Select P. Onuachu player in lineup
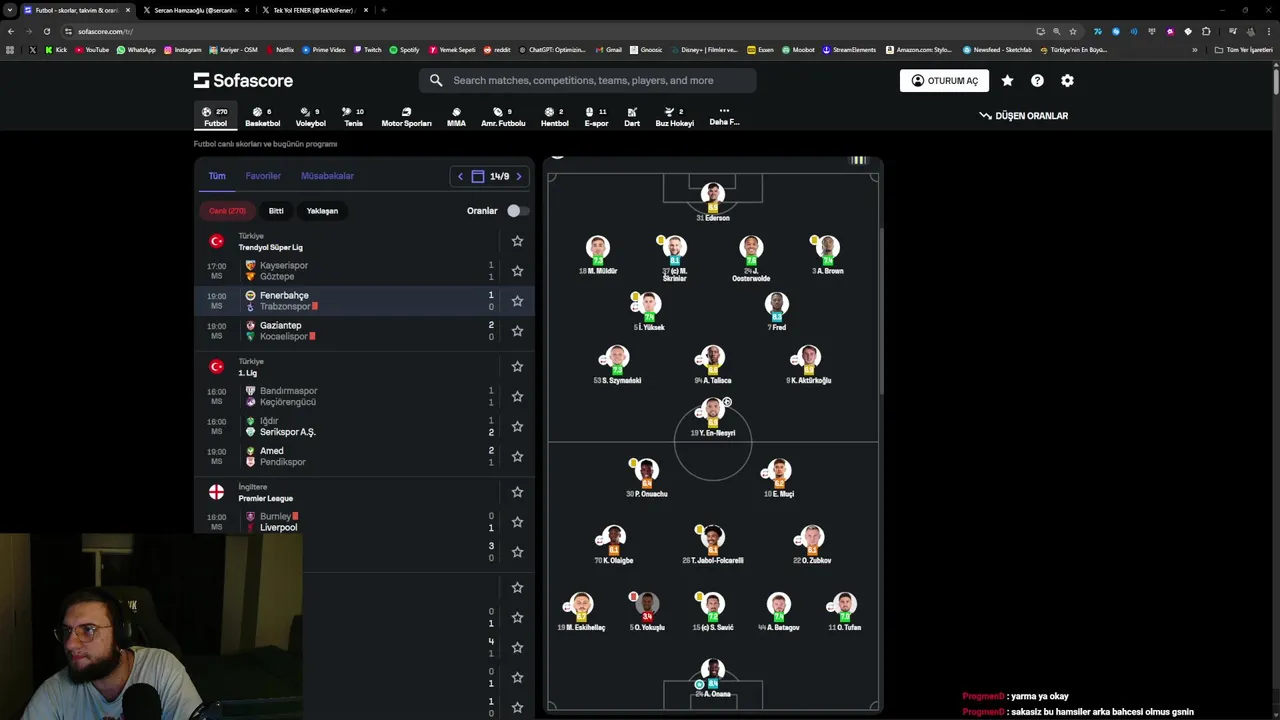Screen dimensions: 1280x720 click(x=647, y=478)
